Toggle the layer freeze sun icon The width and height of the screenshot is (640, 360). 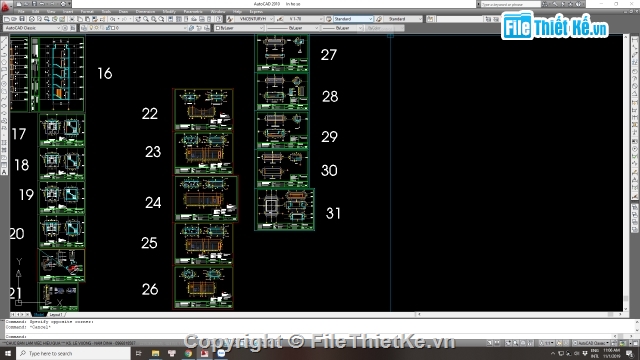[96, 28]
